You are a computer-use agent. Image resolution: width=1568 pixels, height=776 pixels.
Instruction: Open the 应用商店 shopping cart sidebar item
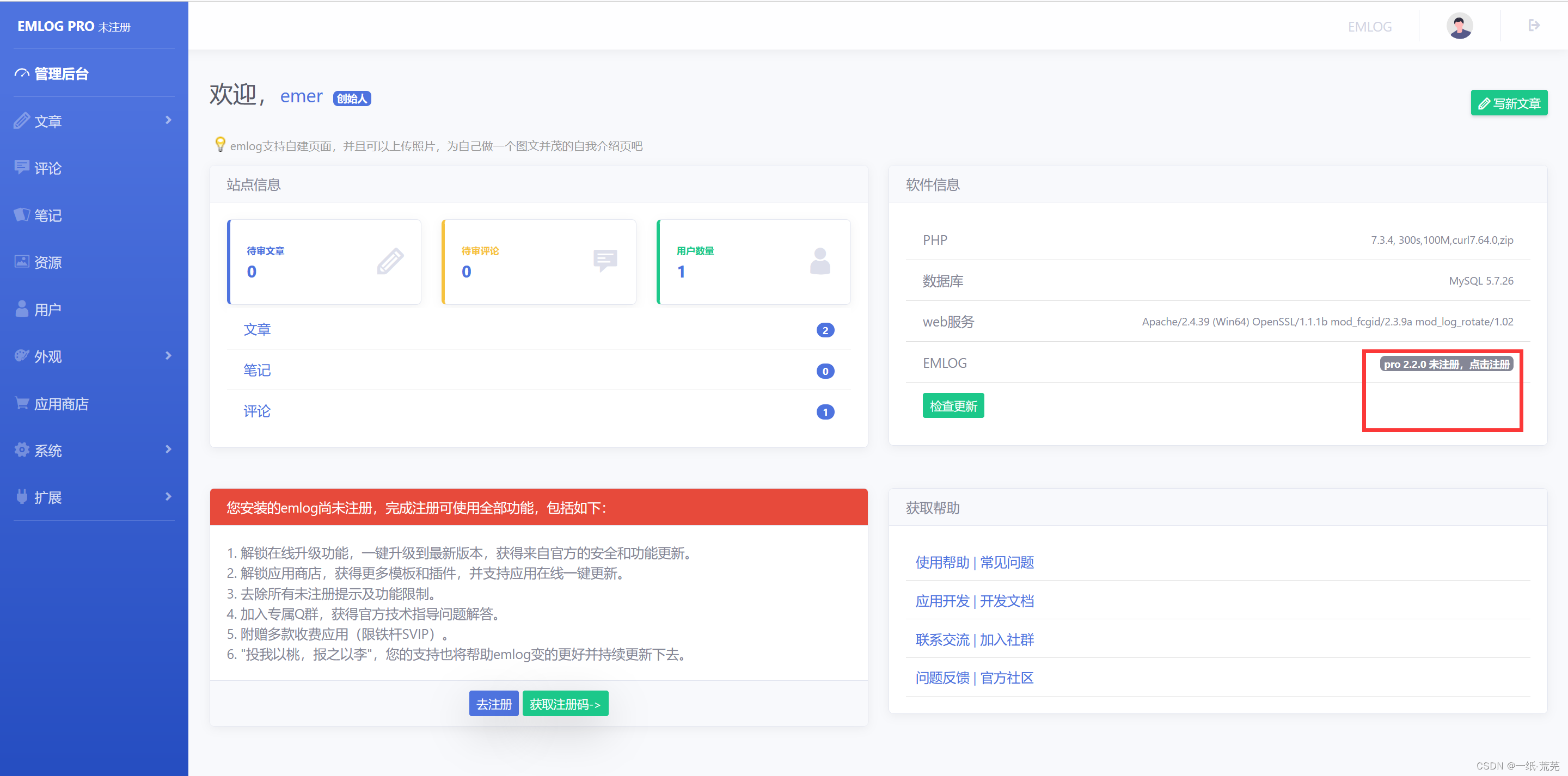[x=61, y=404]
